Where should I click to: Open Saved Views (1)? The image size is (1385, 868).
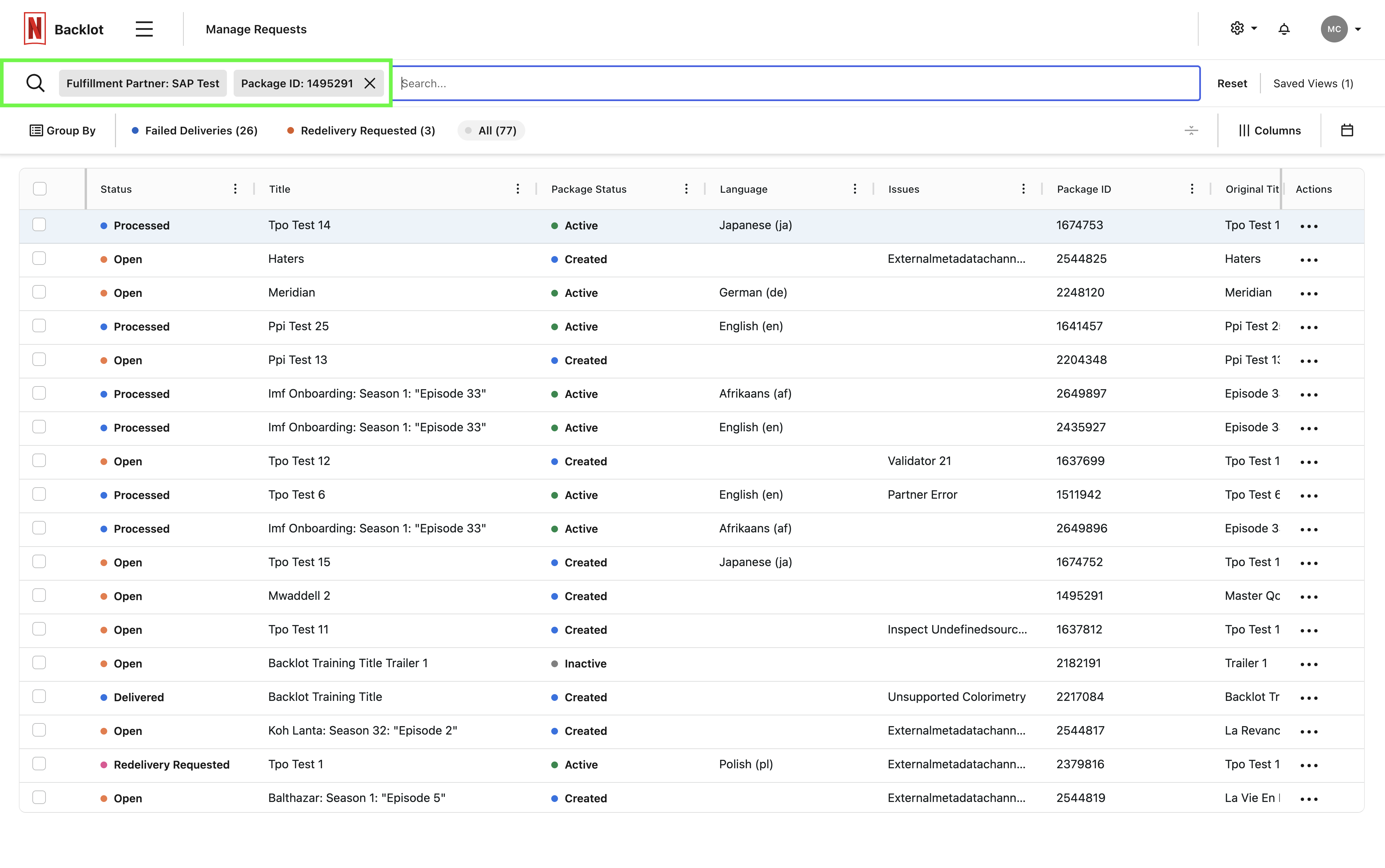point(1313,83)
